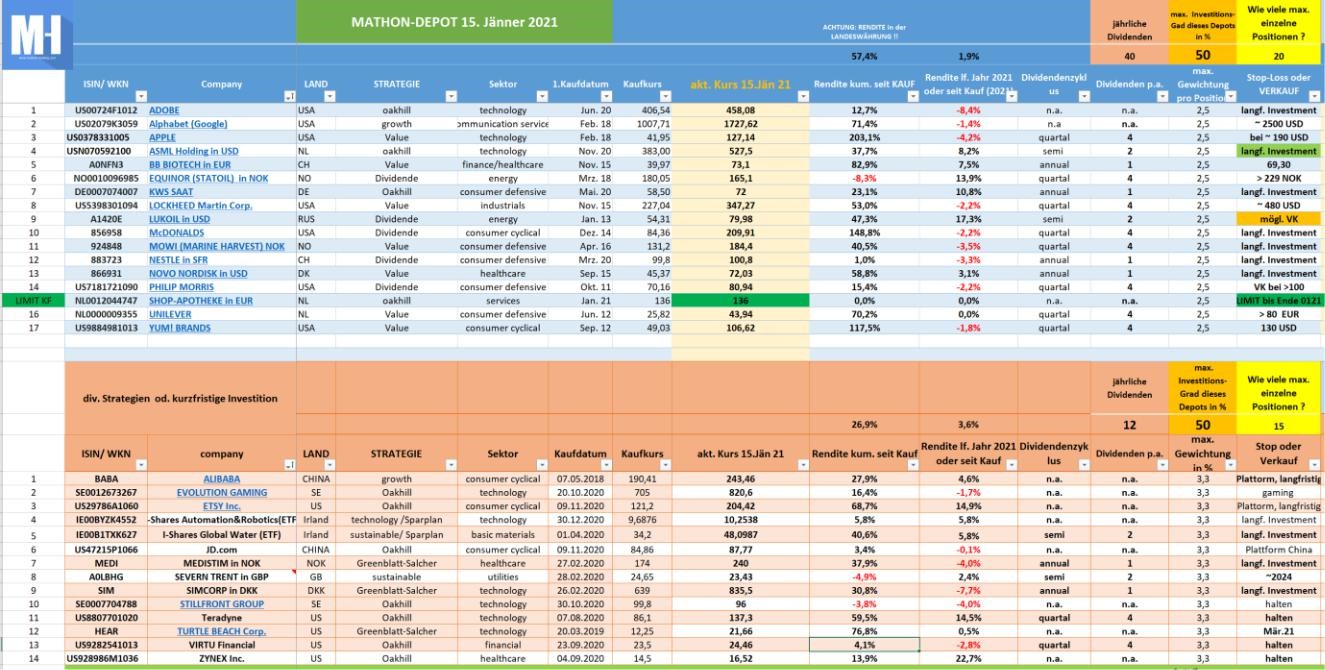Select the ISIN cell SE0012673267

[106, 492]
